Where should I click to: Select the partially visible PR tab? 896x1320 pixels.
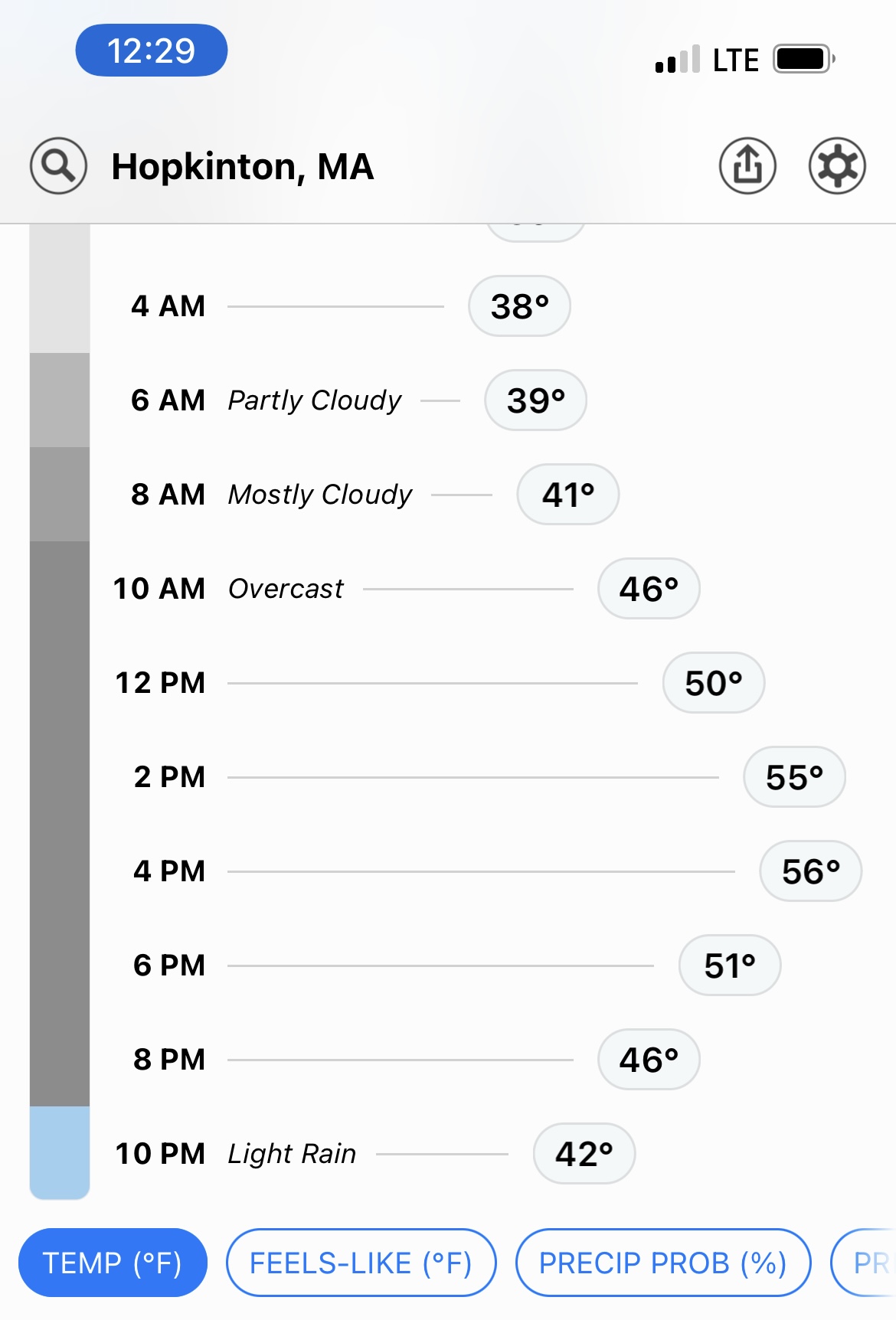(864, 1263)
